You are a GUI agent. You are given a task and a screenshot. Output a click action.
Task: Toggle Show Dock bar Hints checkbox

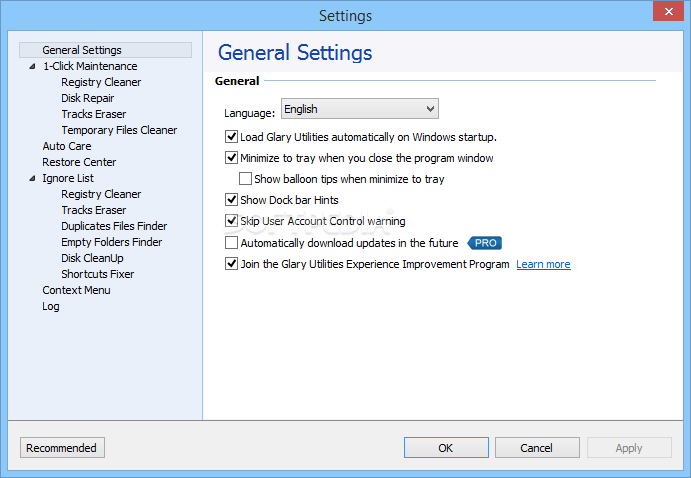231,200
